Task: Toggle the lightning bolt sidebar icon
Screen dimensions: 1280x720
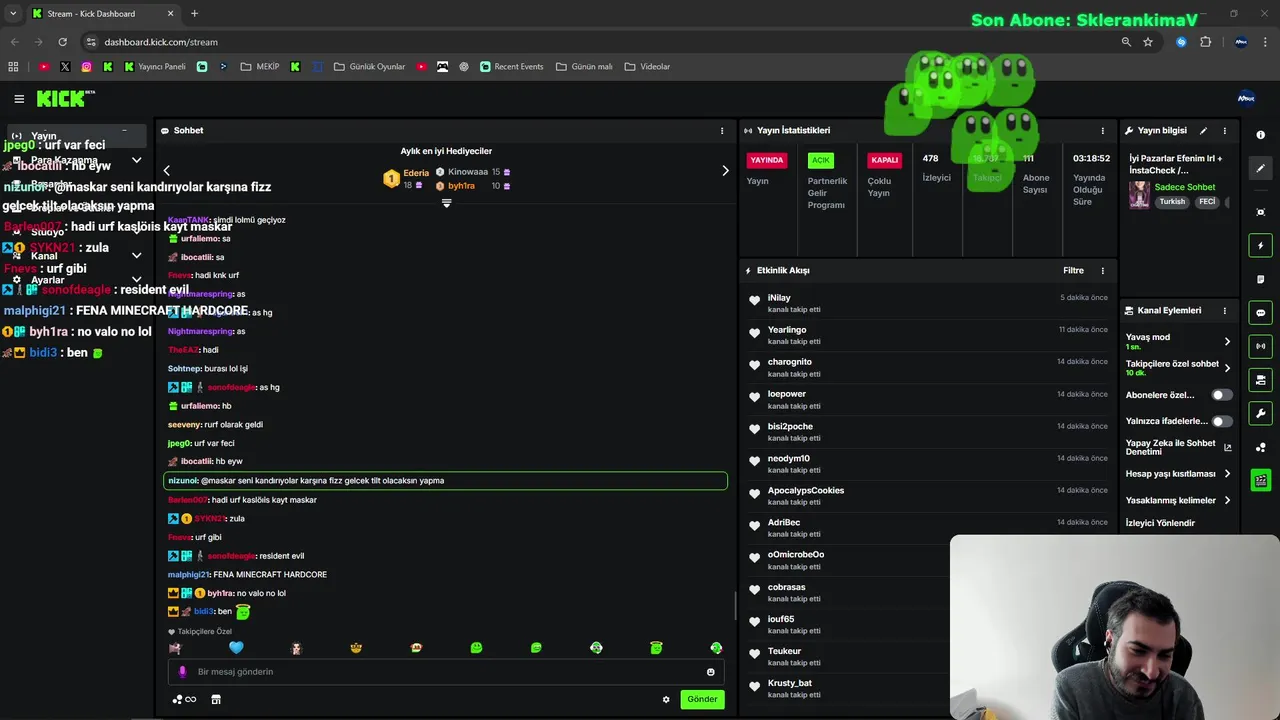Action: pyautogui.click(x=1260, y=245)
